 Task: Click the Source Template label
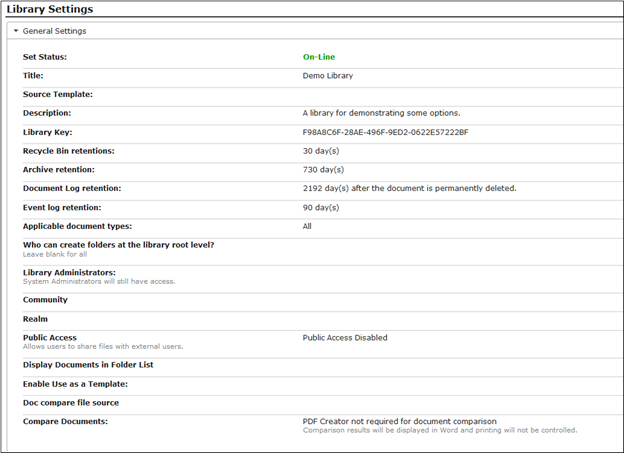pos(58,94)
